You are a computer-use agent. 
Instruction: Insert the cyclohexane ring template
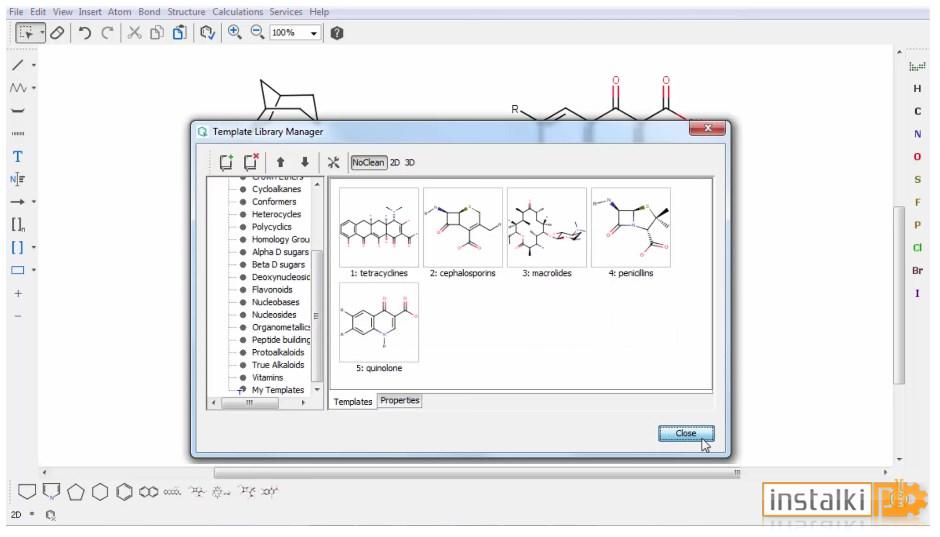coord(100,492)
